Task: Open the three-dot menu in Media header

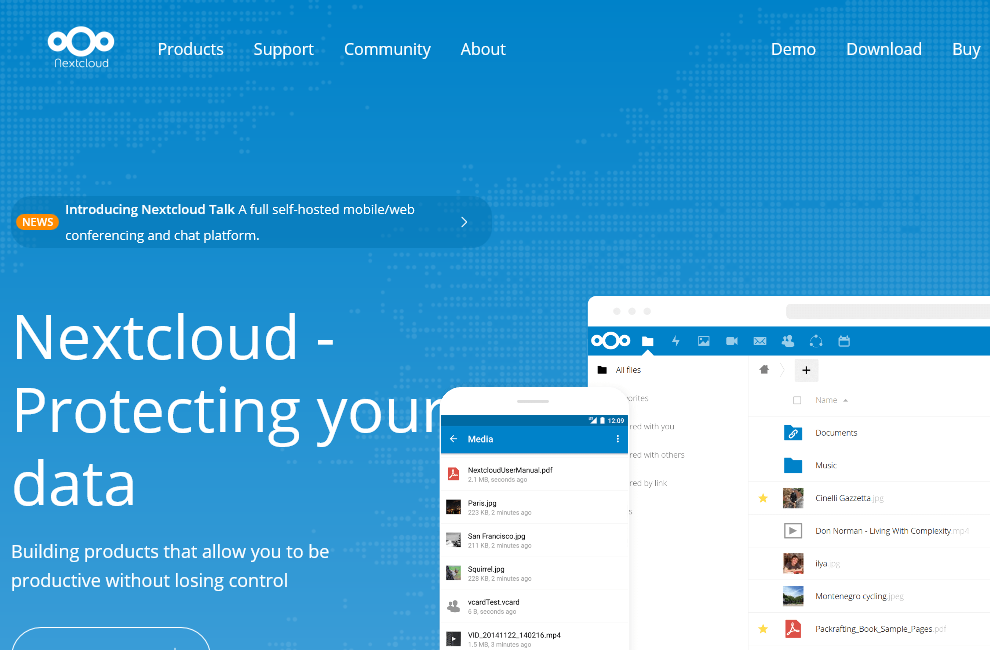Action: pyautogui.click(x=617, y=438)
